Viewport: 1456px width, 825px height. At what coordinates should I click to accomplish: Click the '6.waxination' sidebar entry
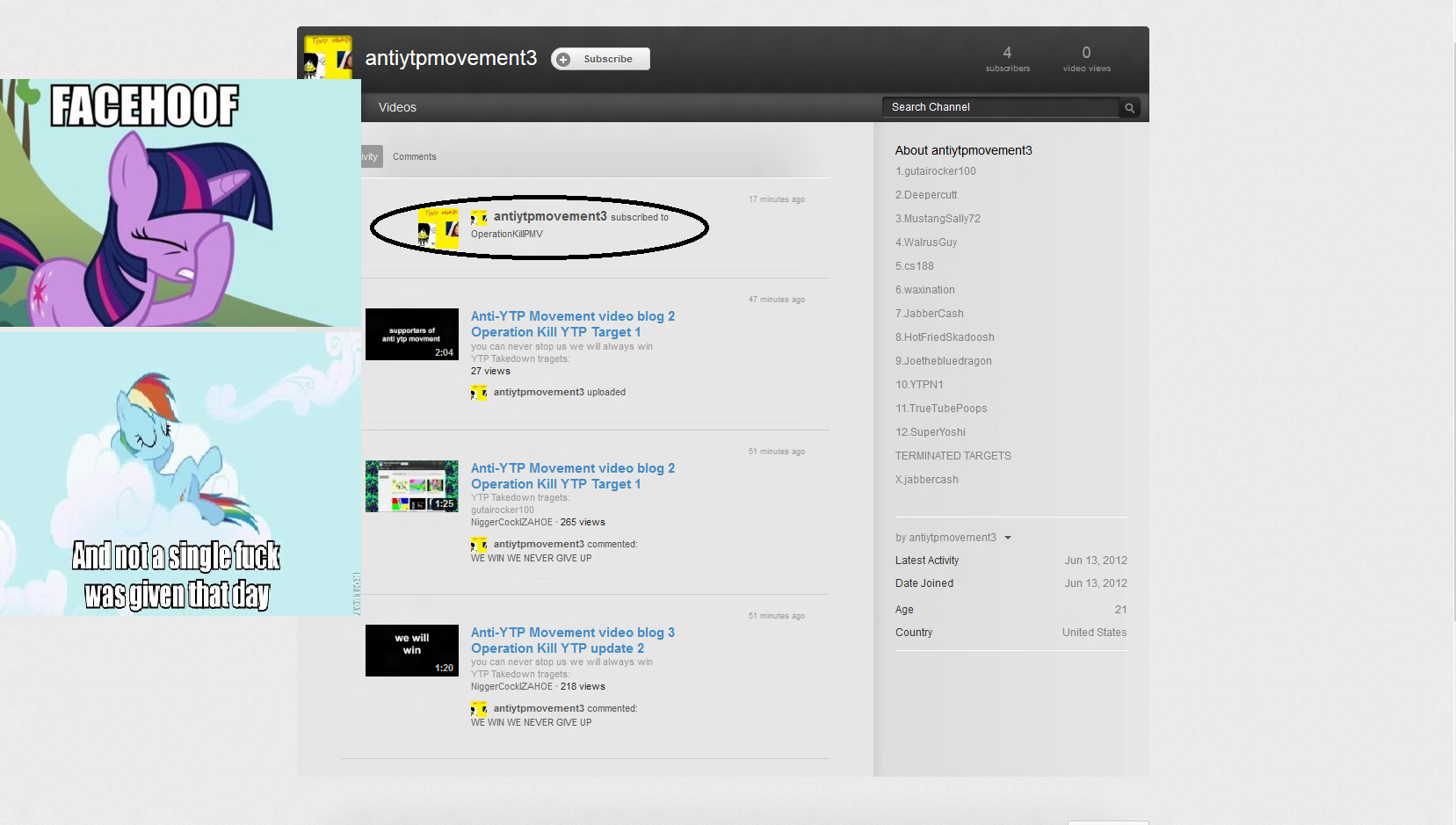[925, 290]
